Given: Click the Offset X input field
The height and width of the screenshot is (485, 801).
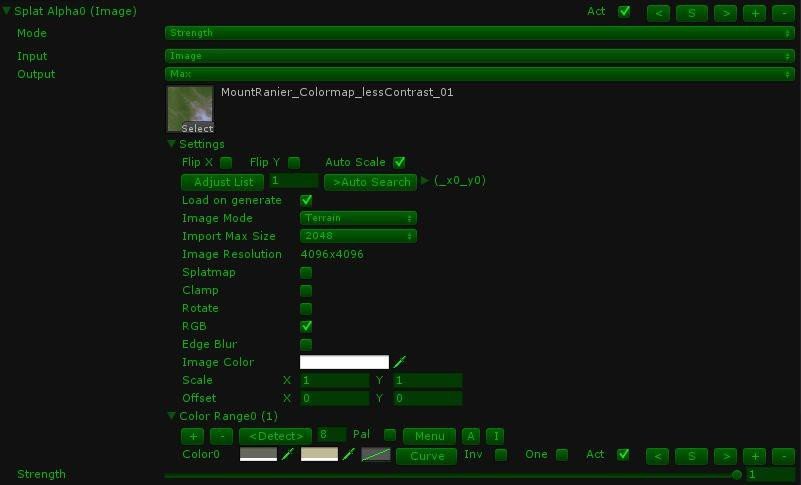Looking at the screenshot, I should point(335,398).
